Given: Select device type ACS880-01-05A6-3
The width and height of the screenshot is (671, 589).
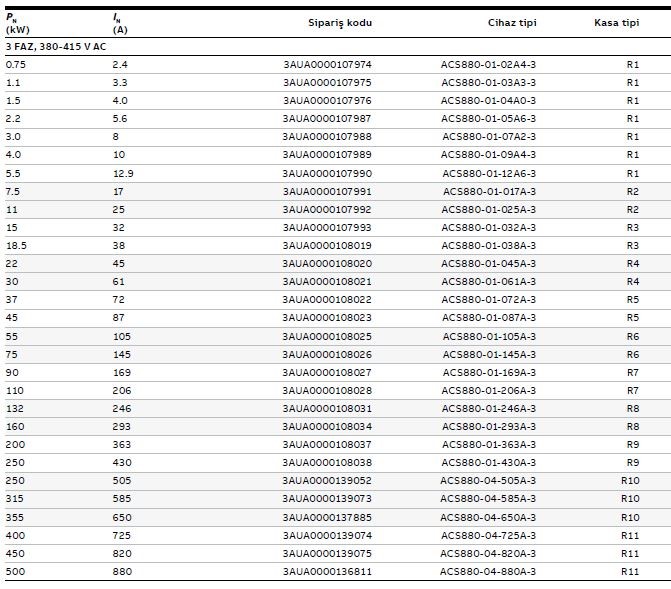Looking at the screenshot, I should tap(488, 119).
